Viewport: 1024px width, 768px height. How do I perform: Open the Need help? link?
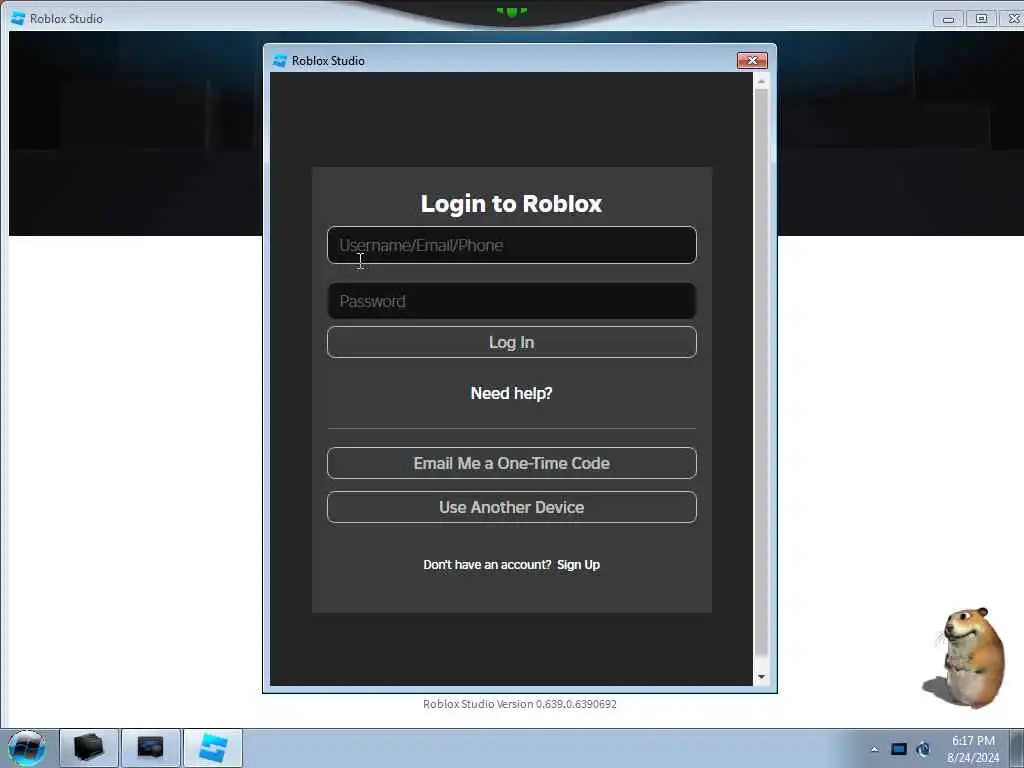tap(511, 393)
